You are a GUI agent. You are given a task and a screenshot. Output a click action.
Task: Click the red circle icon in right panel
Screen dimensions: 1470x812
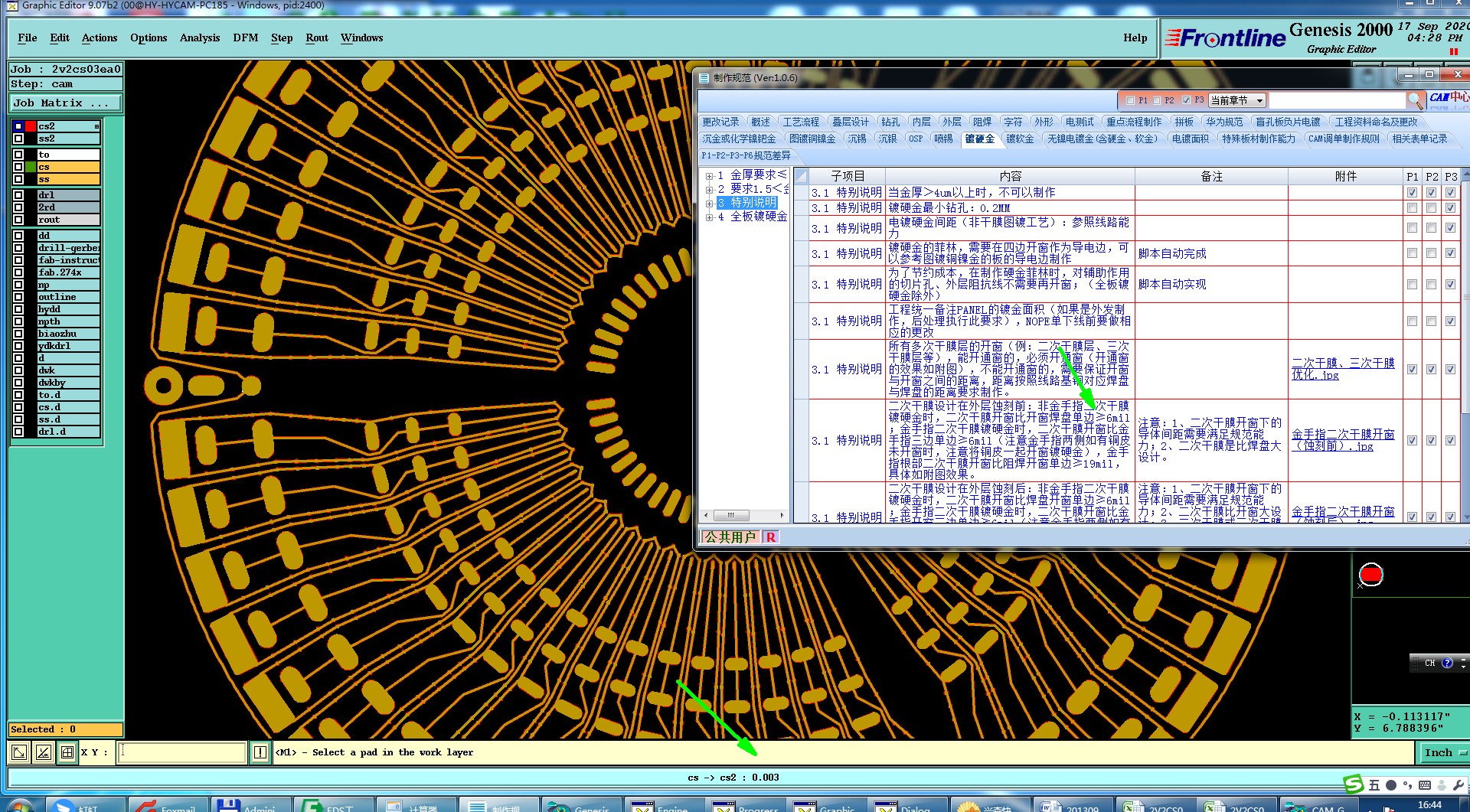click(1370, 574)
